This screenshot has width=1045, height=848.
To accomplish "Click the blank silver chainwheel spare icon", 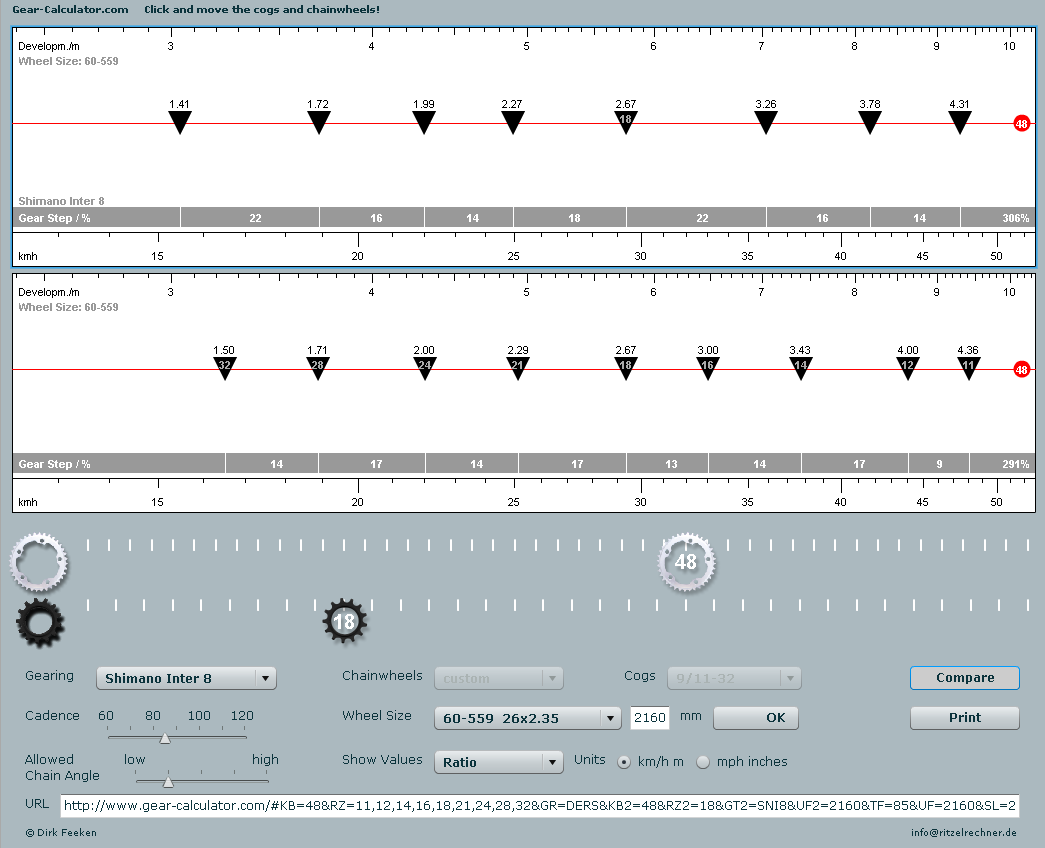I will [38, 562].
